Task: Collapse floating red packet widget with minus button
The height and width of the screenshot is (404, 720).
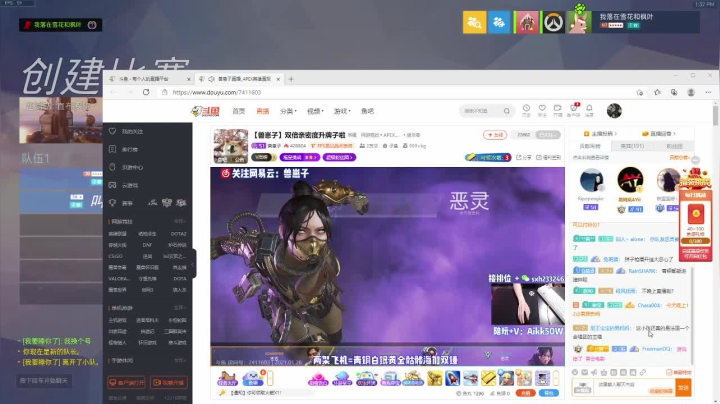Action: 696,160
